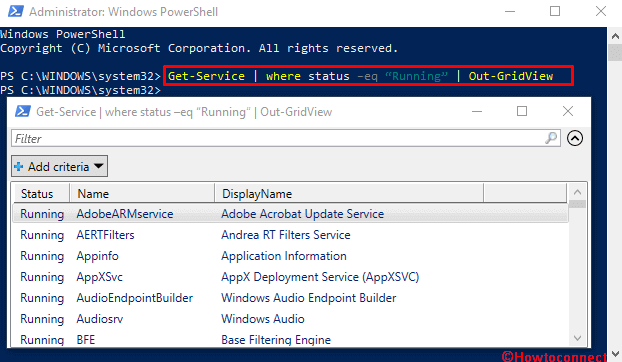Select the AppXSvc name cell
The width and height of the screenshot is (622, 362).
coord(100,277)
